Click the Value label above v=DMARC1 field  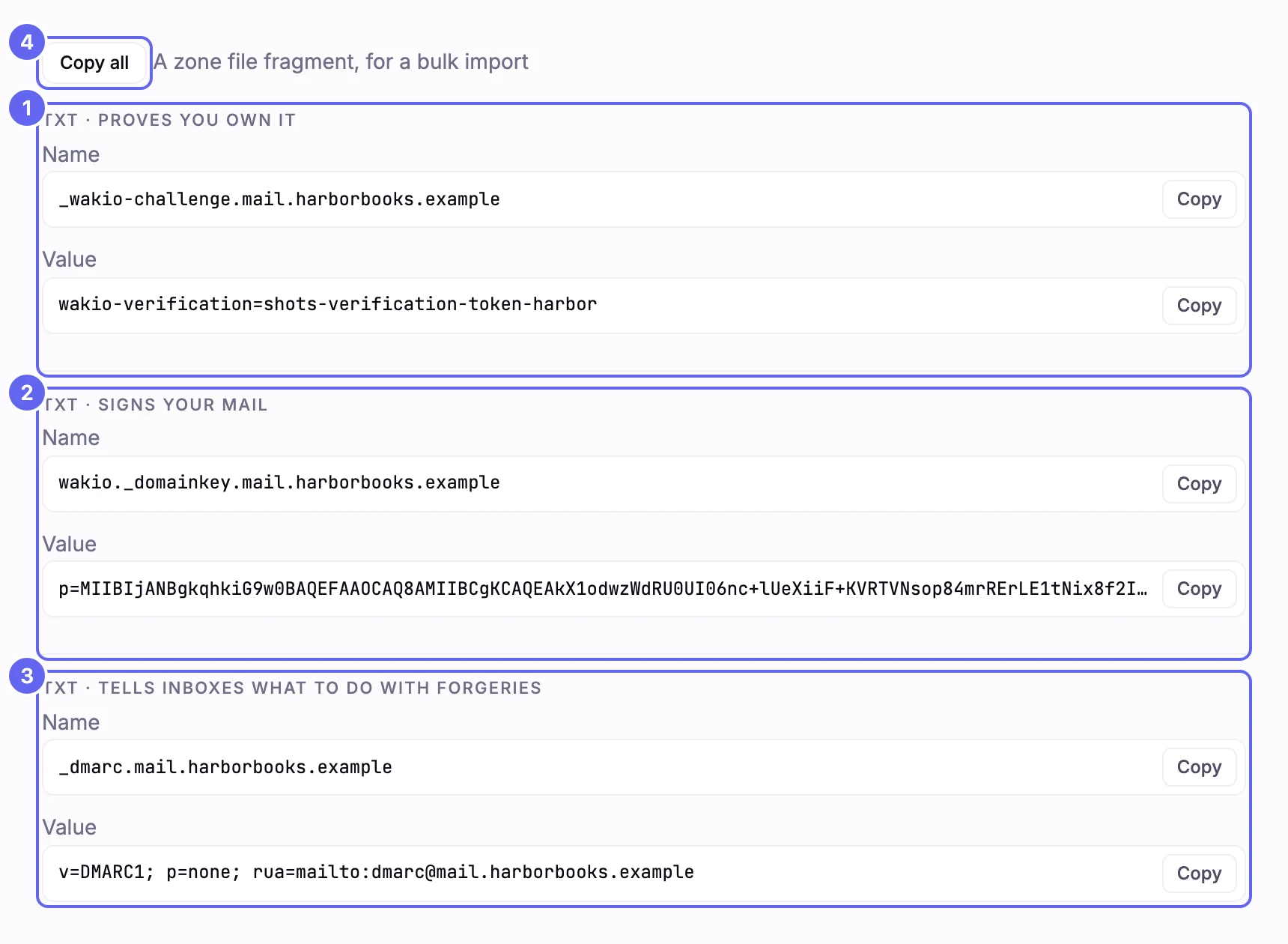[70, 827]
